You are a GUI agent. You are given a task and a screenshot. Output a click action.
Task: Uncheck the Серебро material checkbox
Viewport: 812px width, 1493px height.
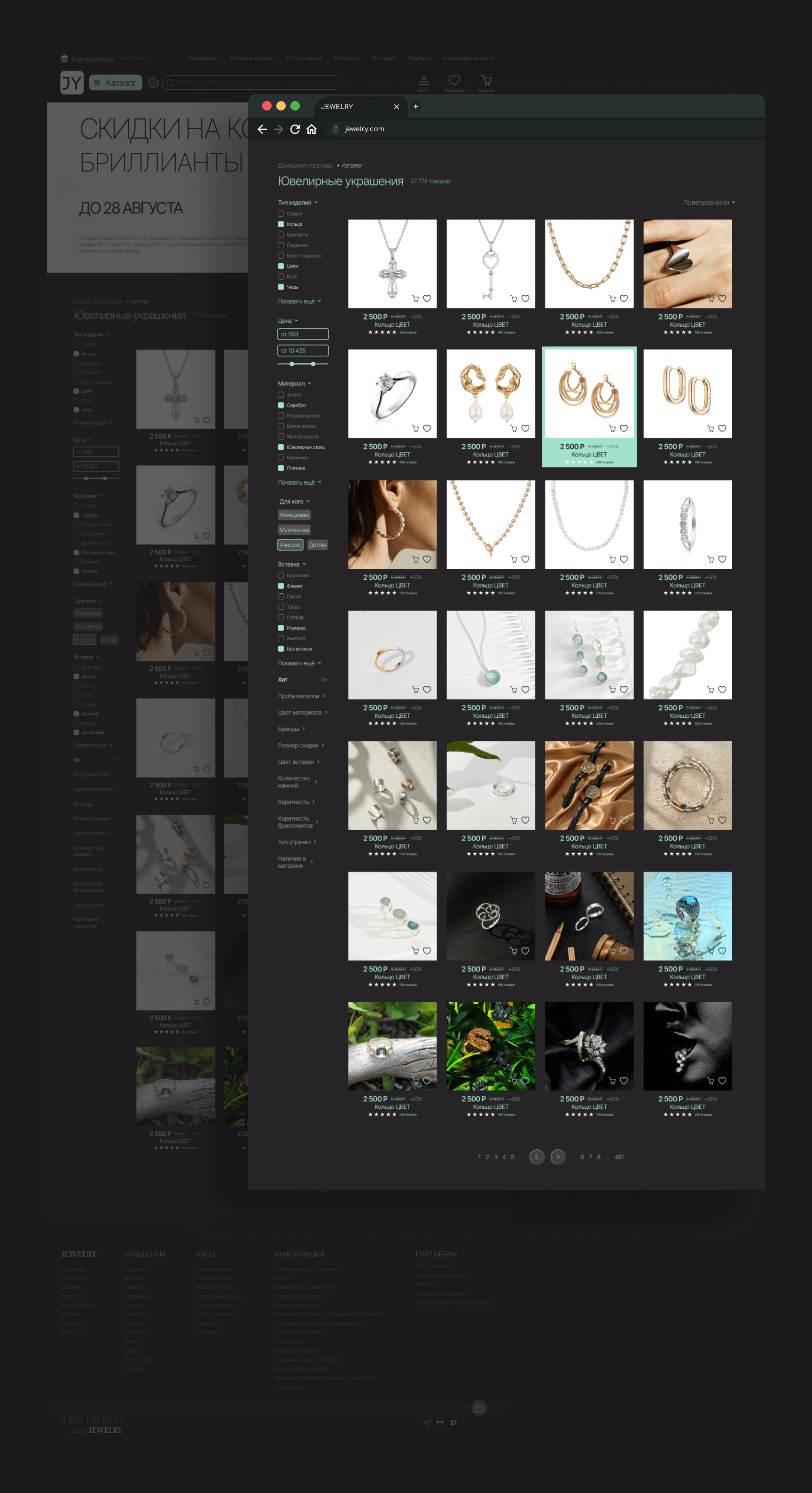point(281,405)
